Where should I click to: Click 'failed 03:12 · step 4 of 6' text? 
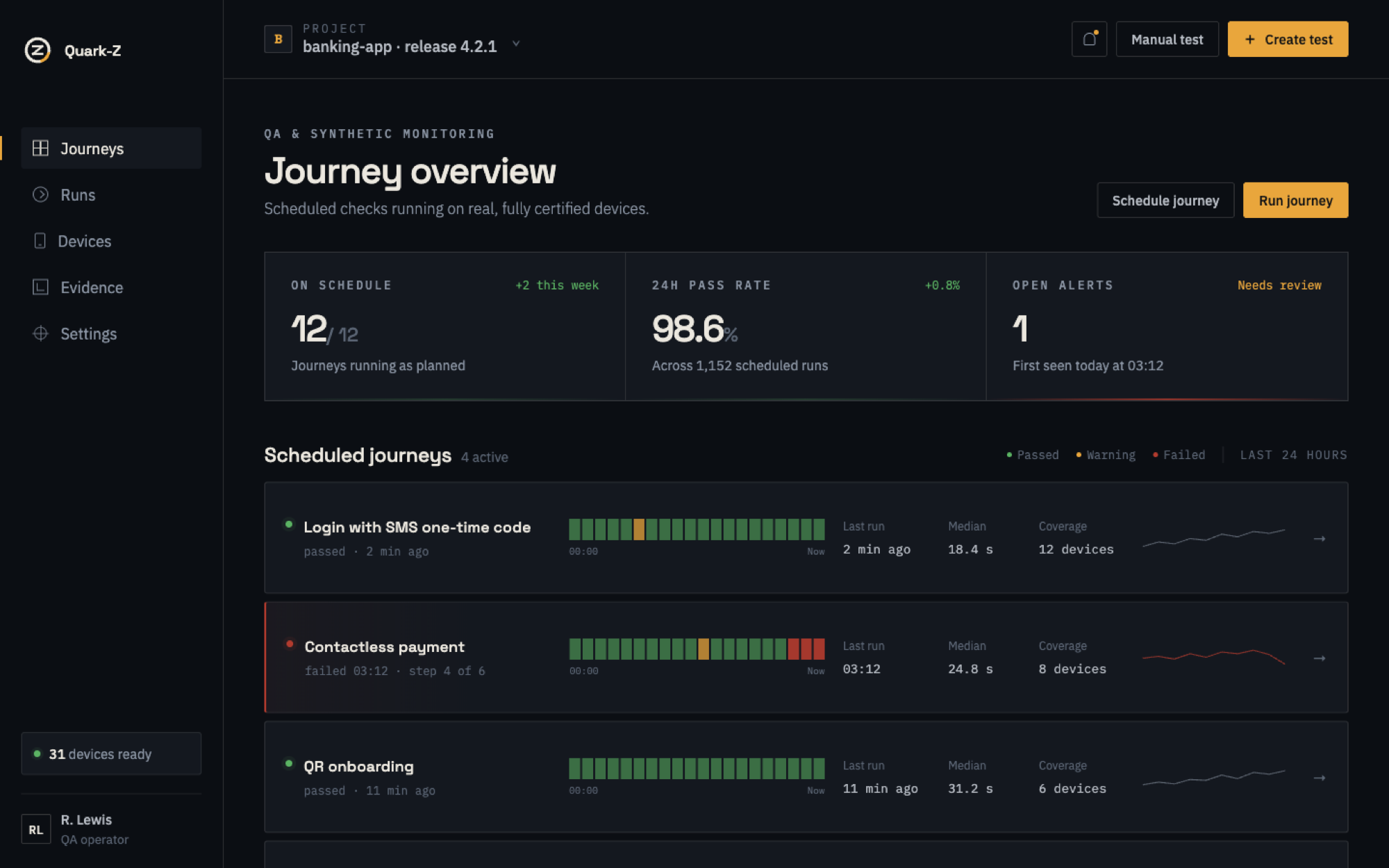[x=394, y=671]
